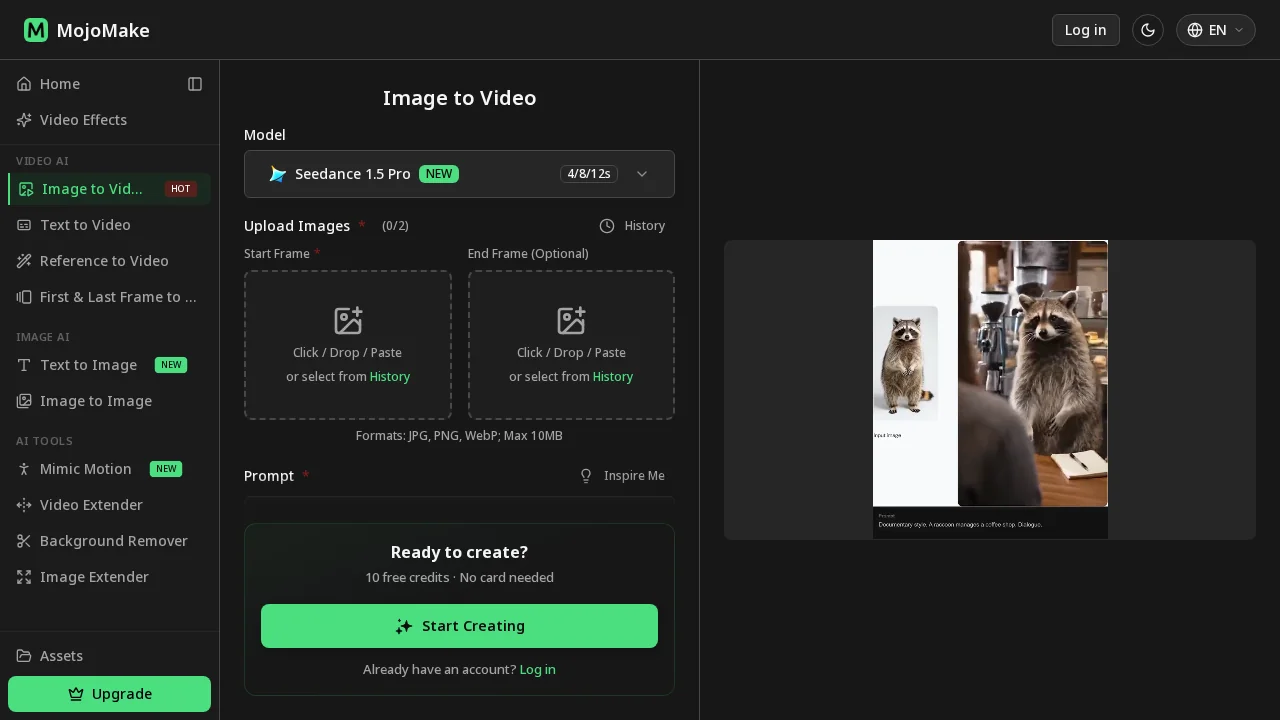Click the Log in button in header

click(x=1085, y=30)
